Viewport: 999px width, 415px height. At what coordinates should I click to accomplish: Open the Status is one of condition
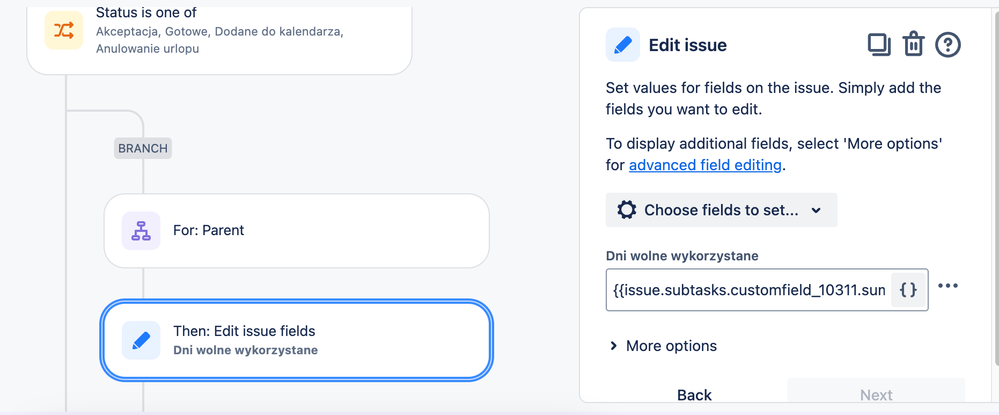pyautogui.click(x=219, y=36)
